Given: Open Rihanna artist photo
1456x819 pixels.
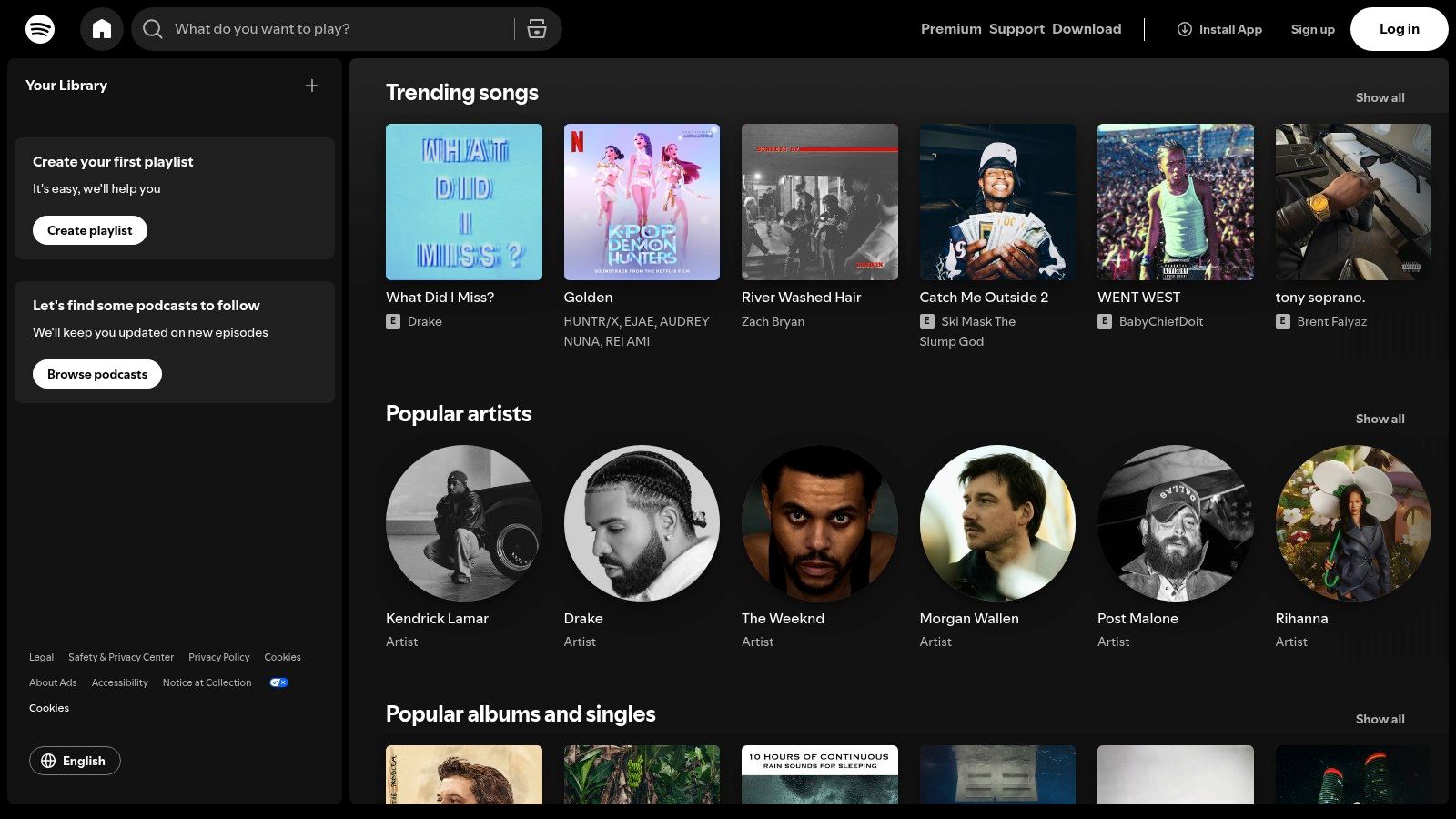Looking at the screenshot, I should tap(1353, 523).
